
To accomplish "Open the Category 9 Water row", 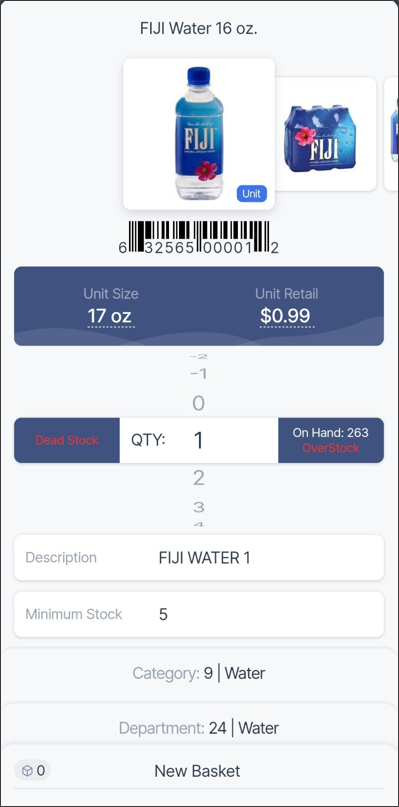I will pos(199,673).
